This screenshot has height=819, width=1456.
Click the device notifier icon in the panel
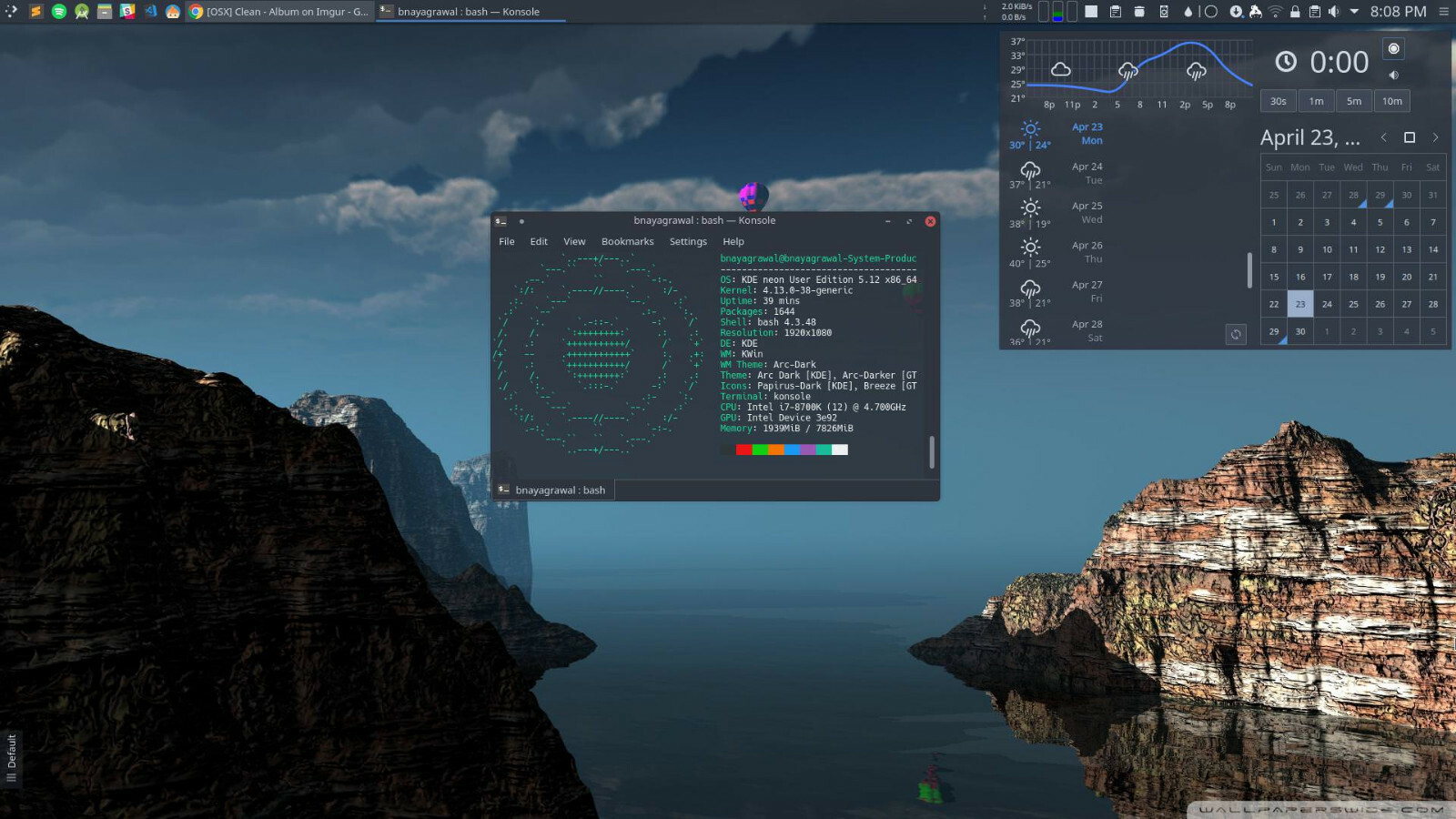click(x=1164, y=11)
